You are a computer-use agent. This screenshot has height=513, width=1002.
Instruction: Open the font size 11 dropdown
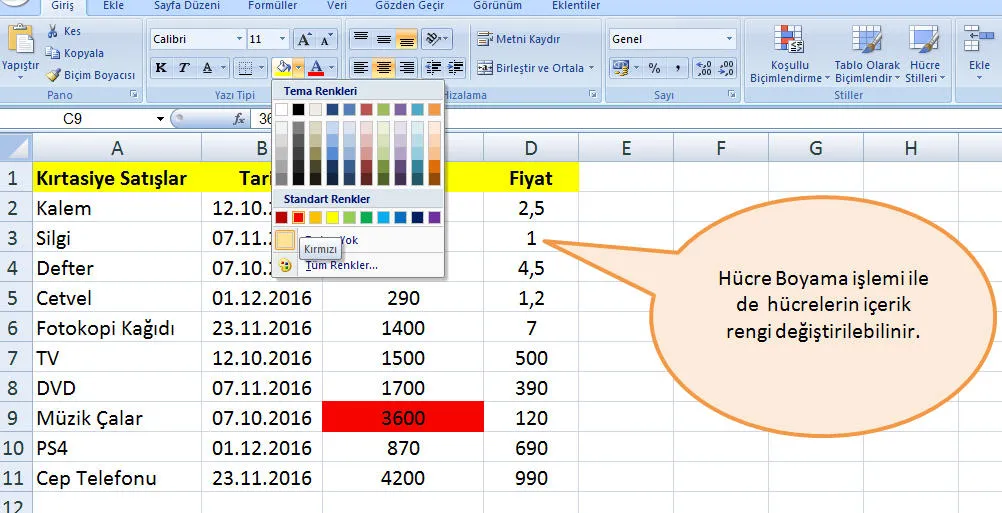(282, 39)
